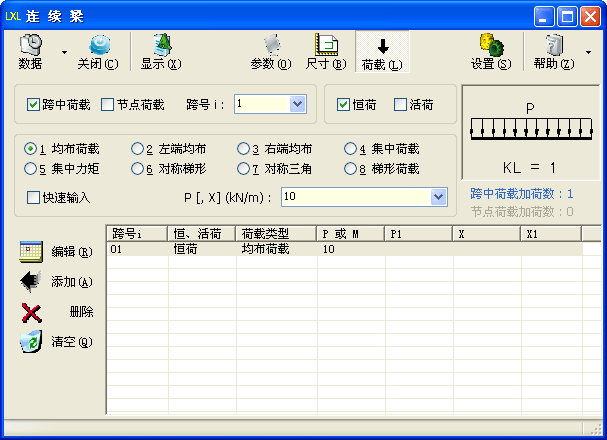The width and height of the screenshot is (607, 440).
Task: Open the 显示(X) display tool
Action: 161,51
